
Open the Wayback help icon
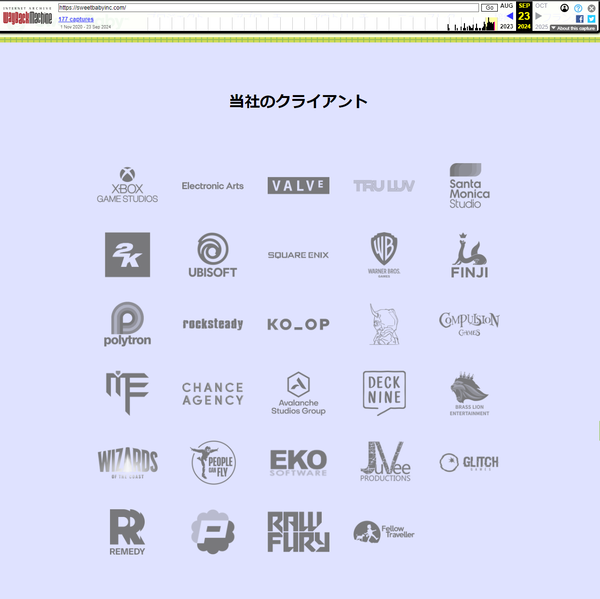pyautogui.click(x=578, y=8)
